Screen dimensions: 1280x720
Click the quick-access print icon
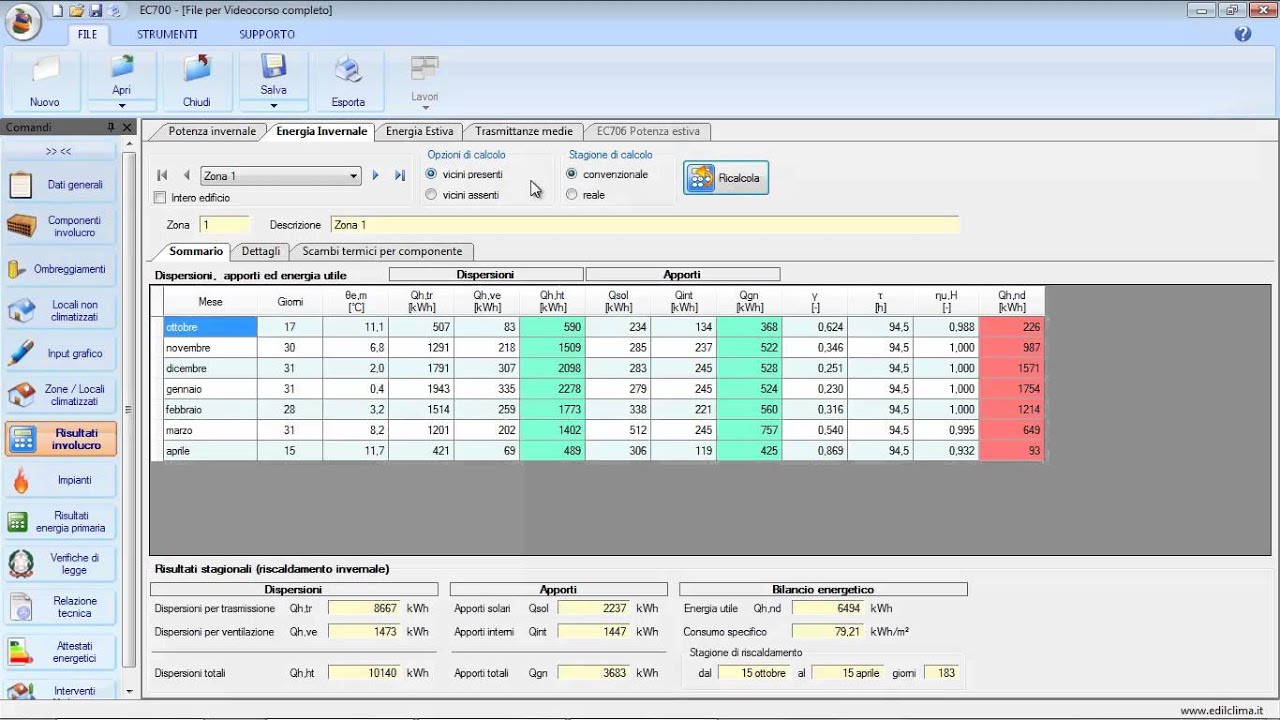click(x=114, y=10)
